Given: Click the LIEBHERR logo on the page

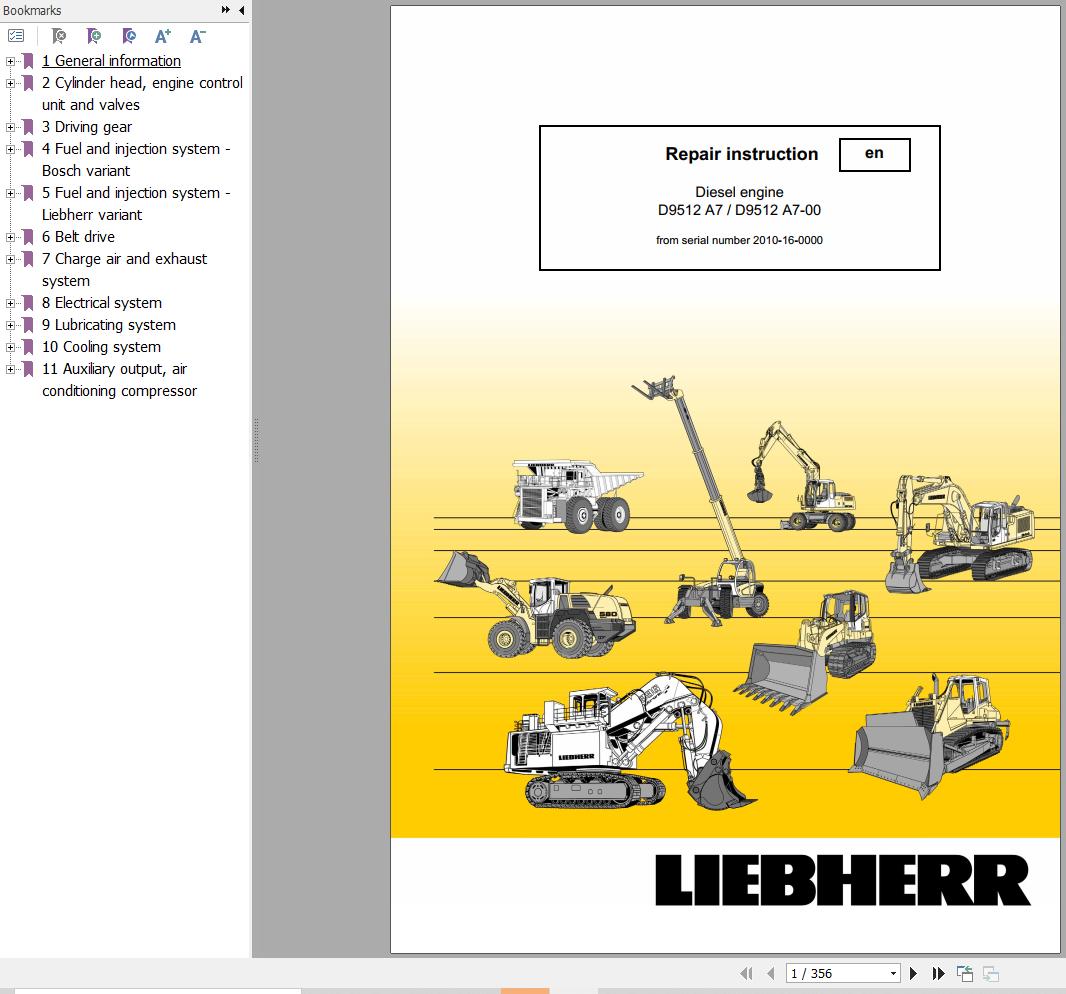Looking at the screenshot, I should (x=843, y=880).
